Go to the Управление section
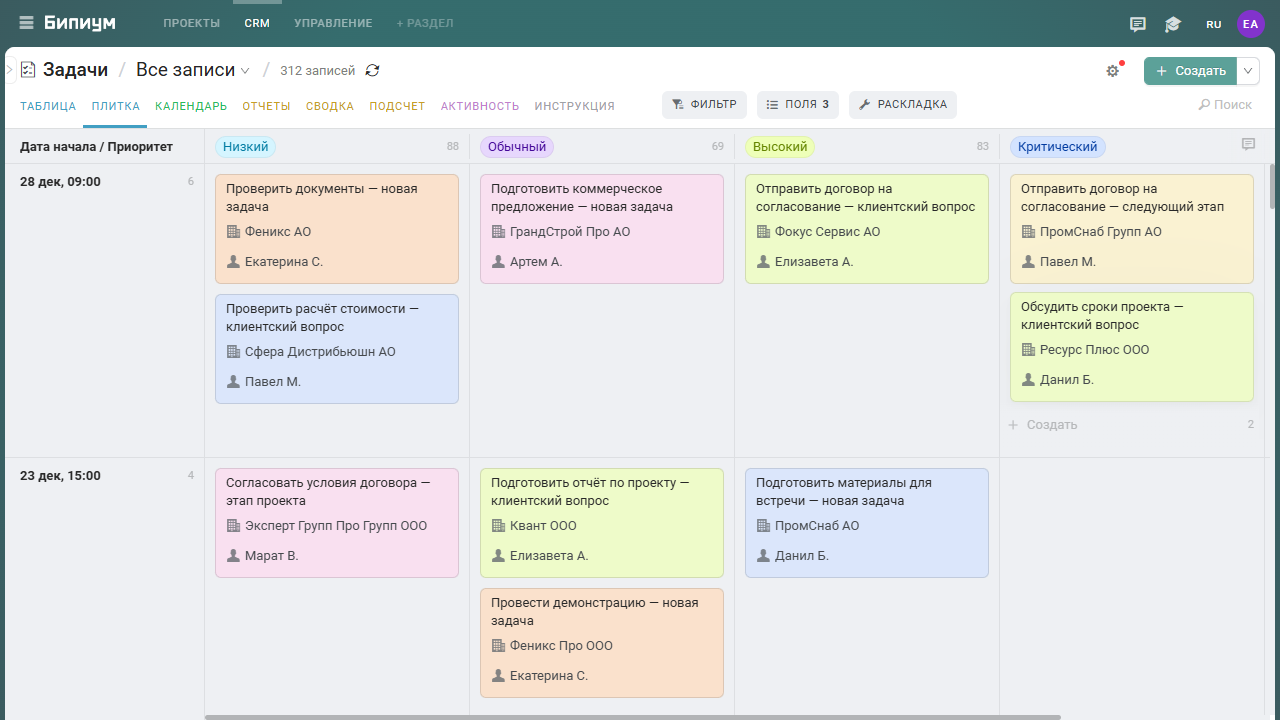 pos(333,23)
